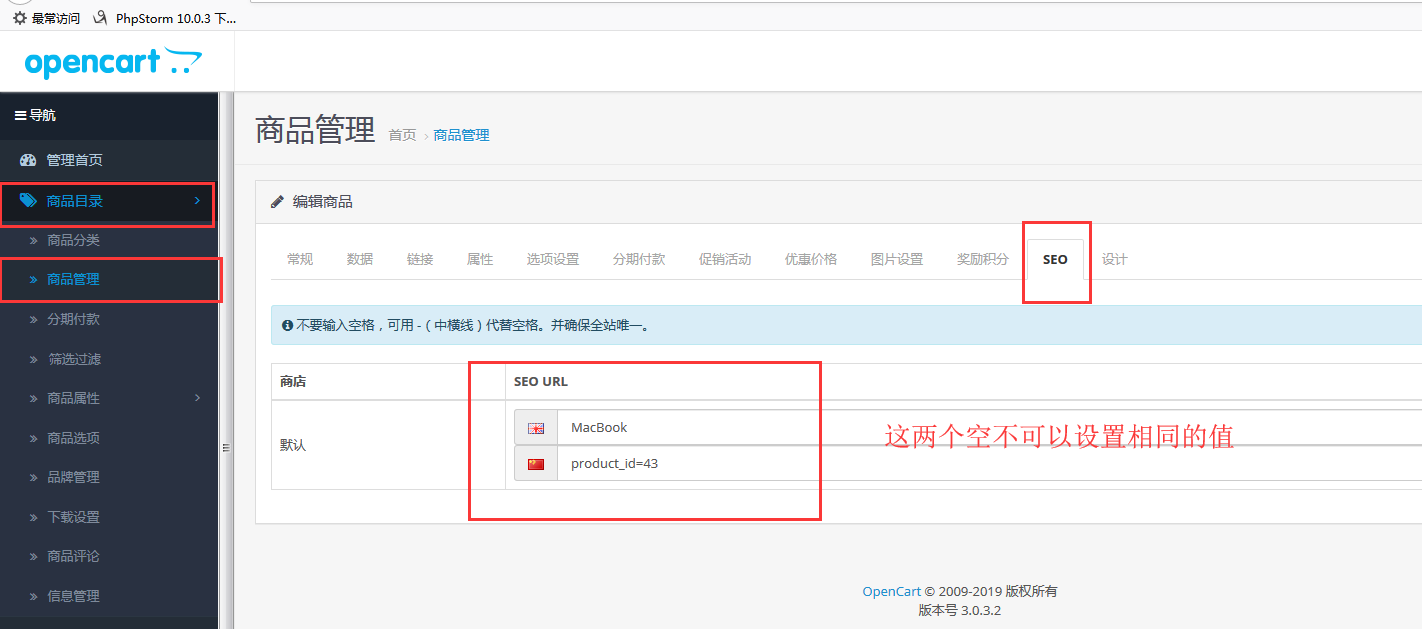Click the dashboard icon beside 管理首页
The image size is (1422, 629).
tap(28, 160)
